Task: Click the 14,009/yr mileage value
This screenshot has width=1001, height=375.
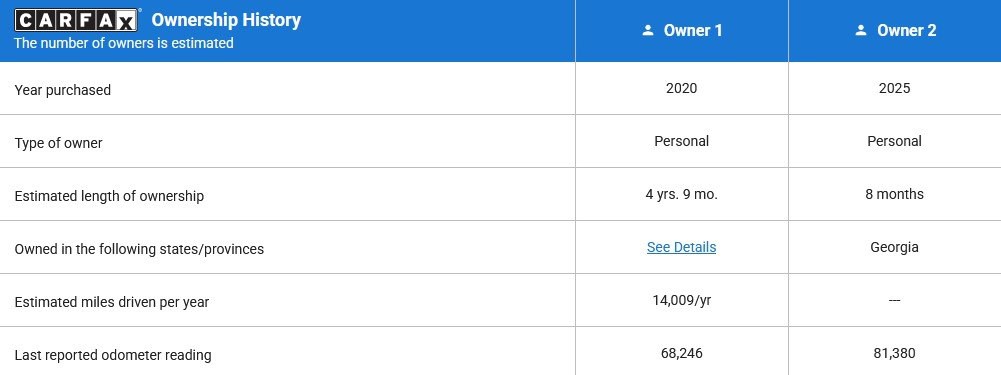Action: point(681,300)
